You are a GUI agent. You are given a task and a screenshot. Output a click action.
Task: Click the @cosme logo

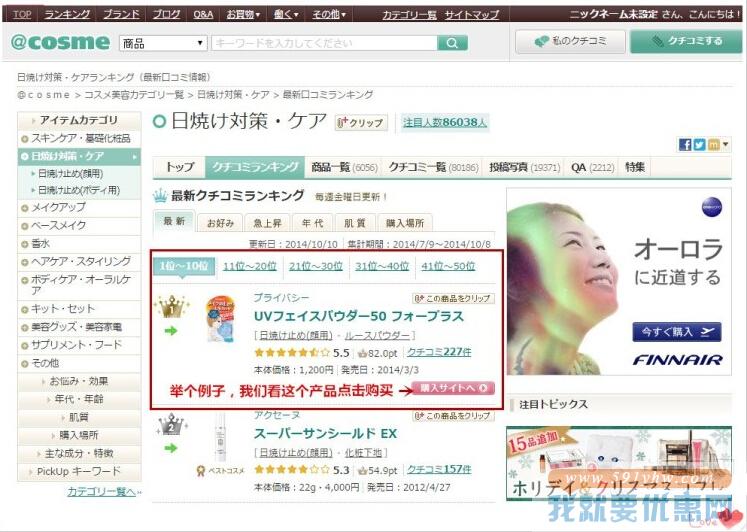(61, 42)
